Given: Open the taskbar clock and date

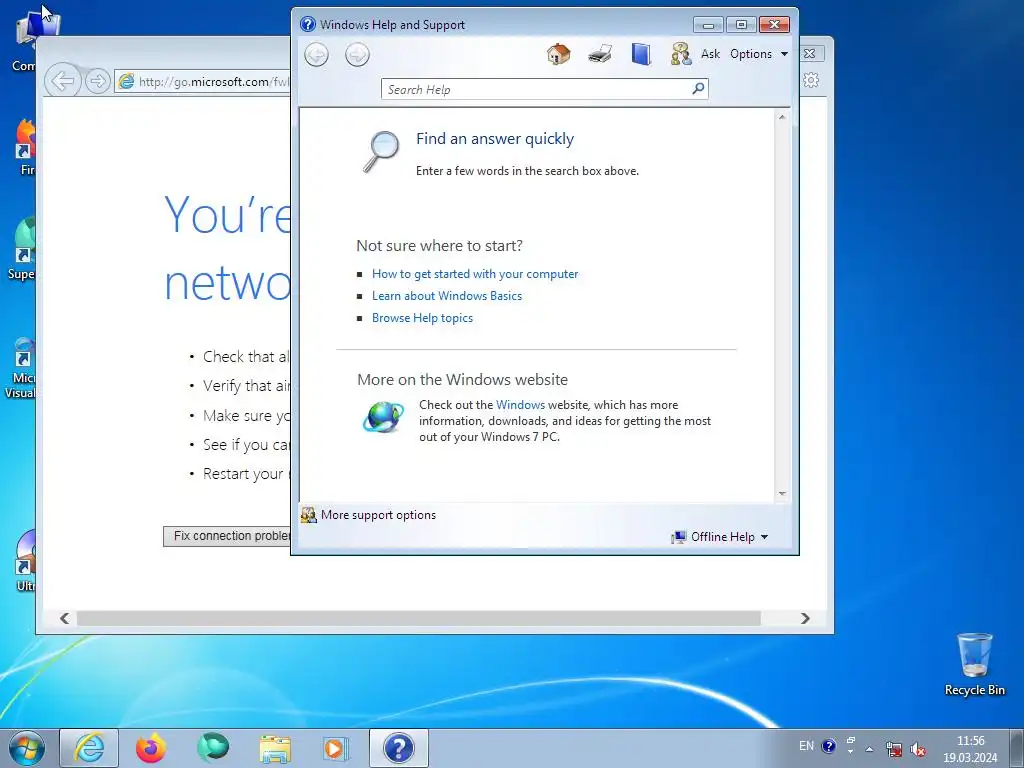Looking at the screenshot, I should (970, 749).
